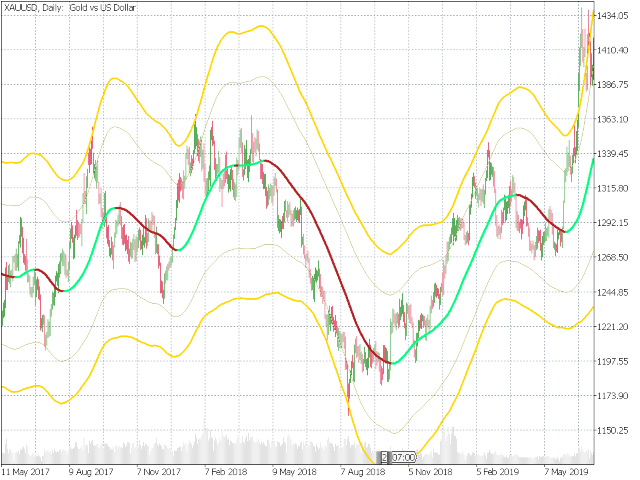
Task: Click the 1197.55 price label
Action: (x=612, y=361)
